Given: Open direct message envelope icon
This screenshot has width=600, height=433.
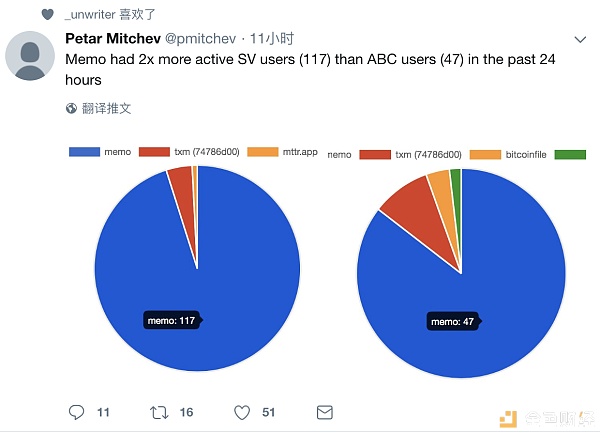Looking at the screenshot, I should [325, 412].
